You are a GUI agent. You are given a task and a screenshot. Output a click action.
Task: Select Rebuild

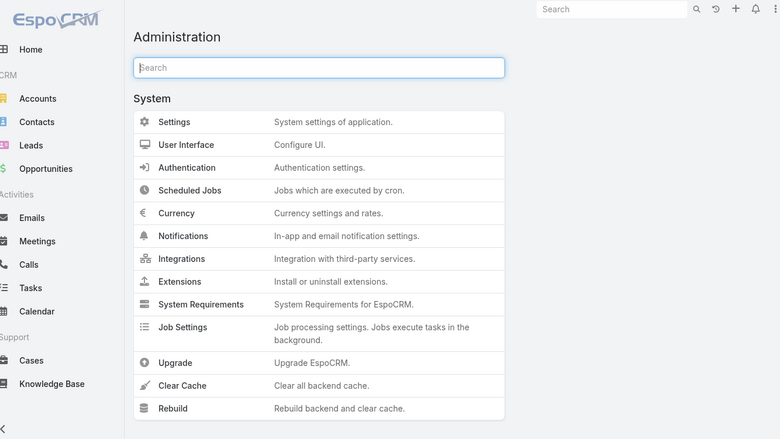click(173, 409)
